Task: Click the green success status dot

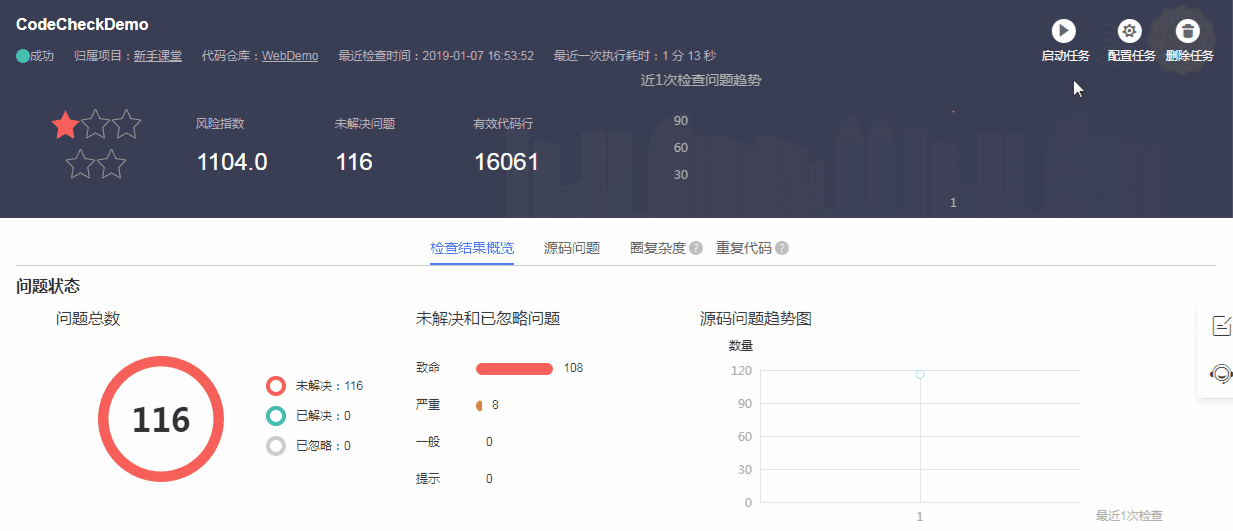Action: pyautogui.click(x=23, y=56)
